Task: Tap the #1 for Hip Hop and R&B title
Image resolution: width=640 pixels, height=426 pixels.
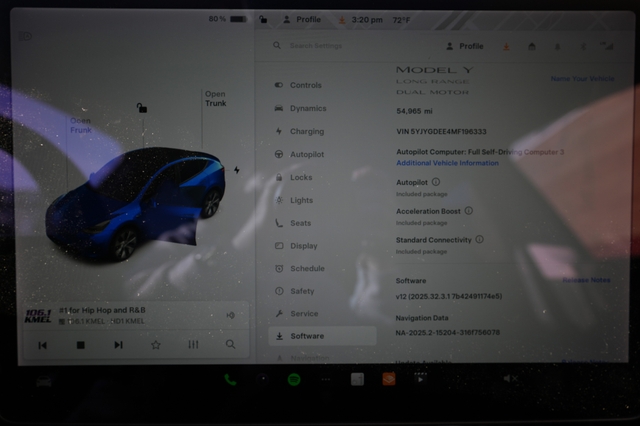Action: click(102, 310)
